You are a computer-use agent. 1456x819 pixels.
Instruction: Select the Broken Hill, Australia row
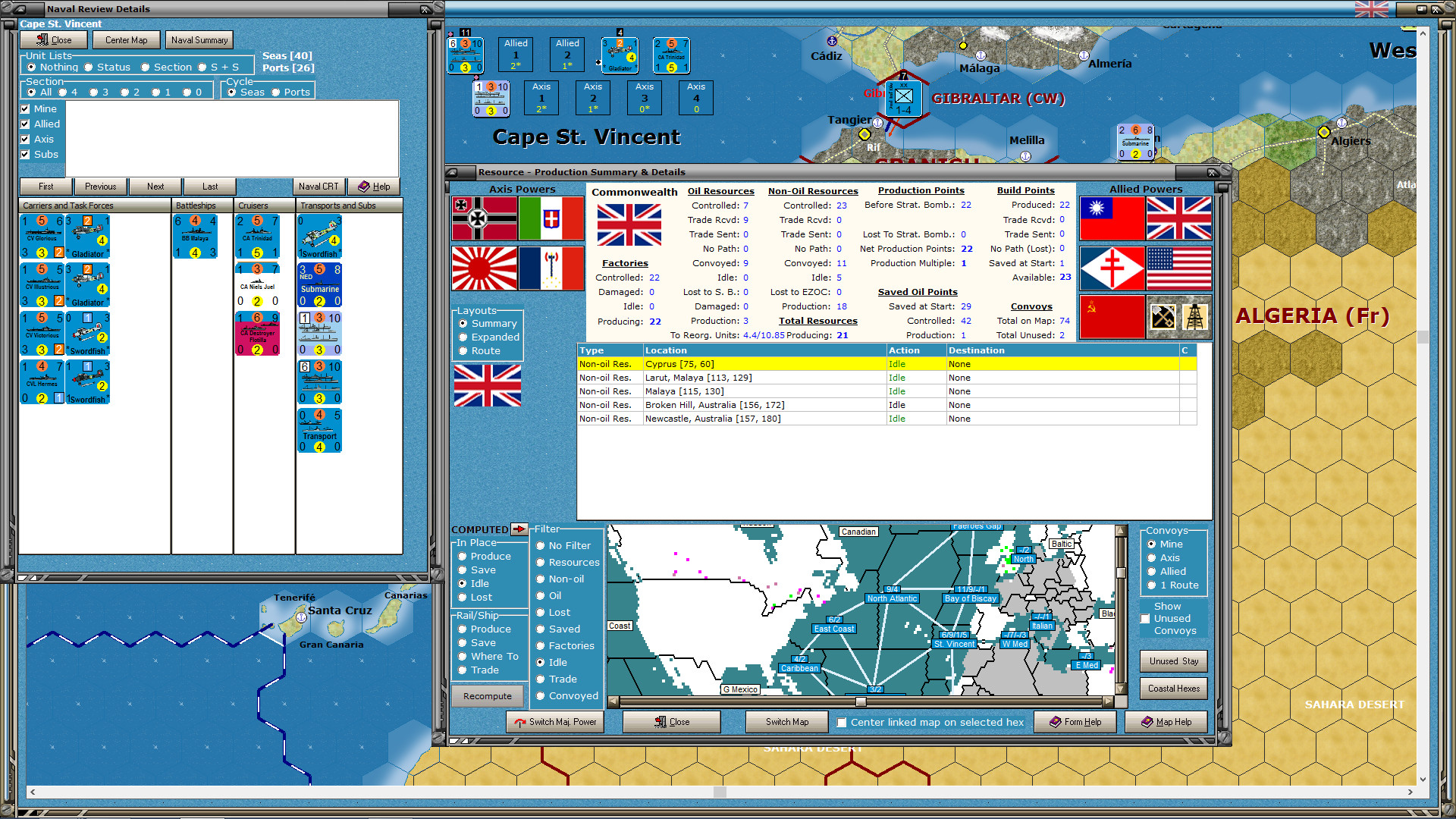(x=886, y=405)
